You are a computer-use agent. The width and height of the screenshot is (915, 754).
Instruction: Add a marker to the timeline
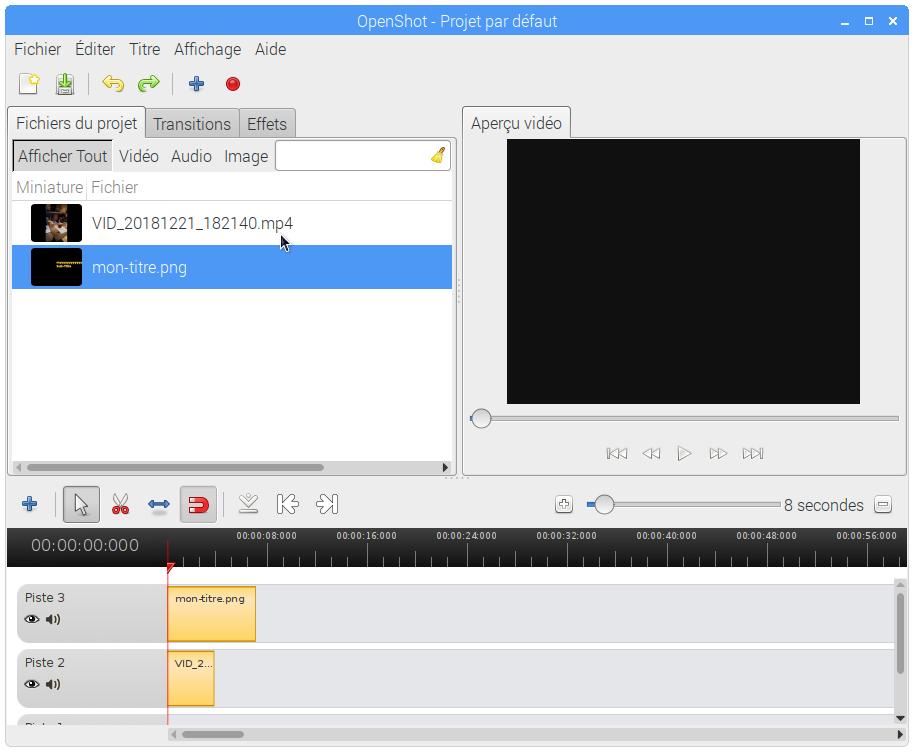click(249, 504)
